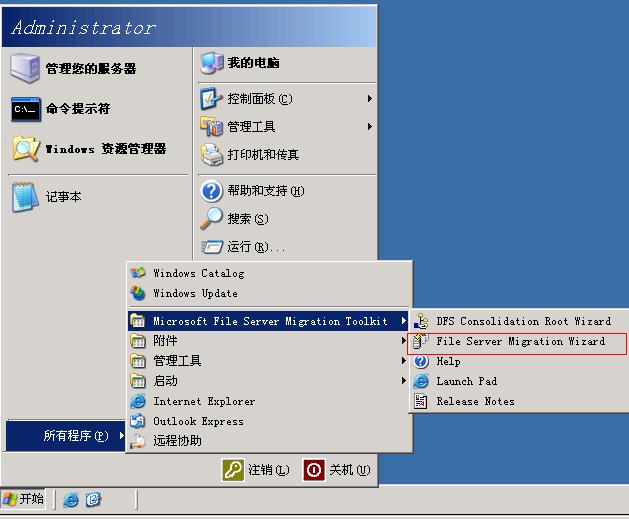
Task: Select Outlook Express menu entry
Action: [x=269, y=421]
